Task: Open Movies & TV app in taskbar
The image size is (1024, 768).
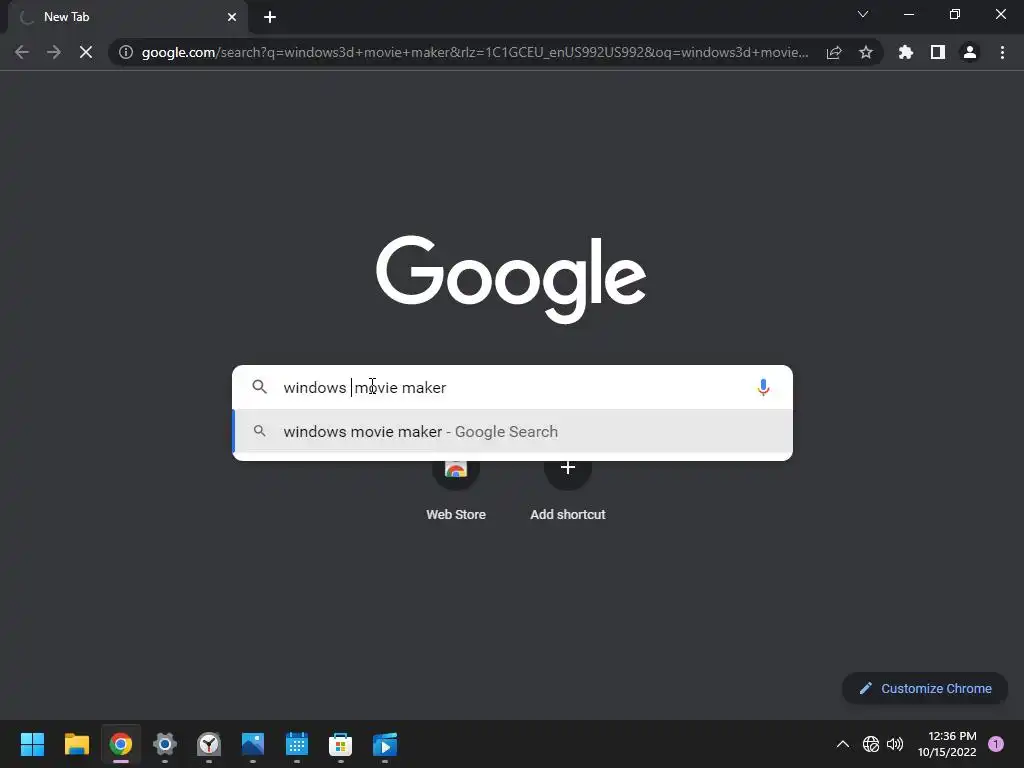Action: [x=385, y=744]
